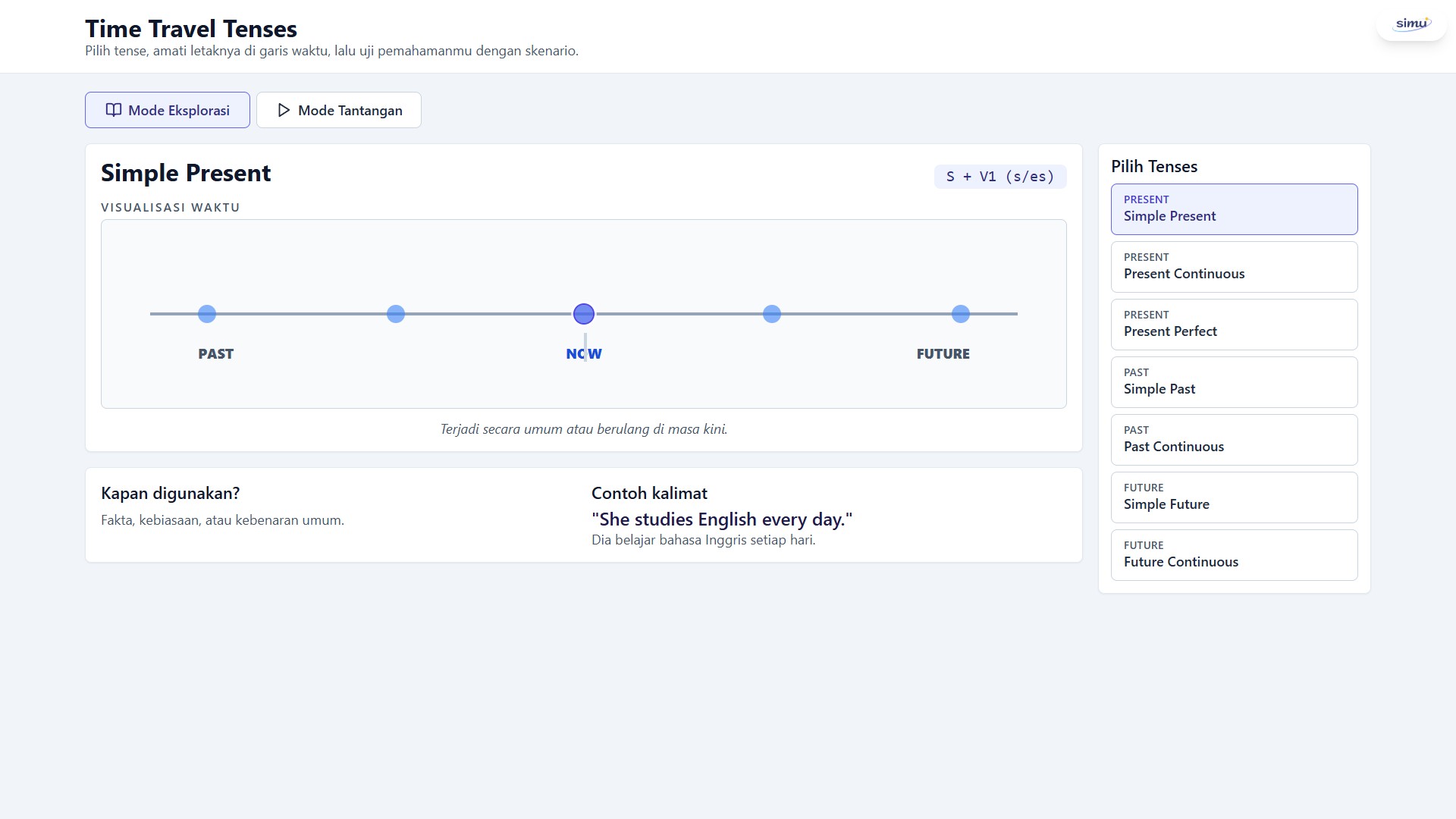The width and height of the screenshot is (1456, 819).
Task: Select the Simple Present tense option
Action: (x=1234, y=209)
